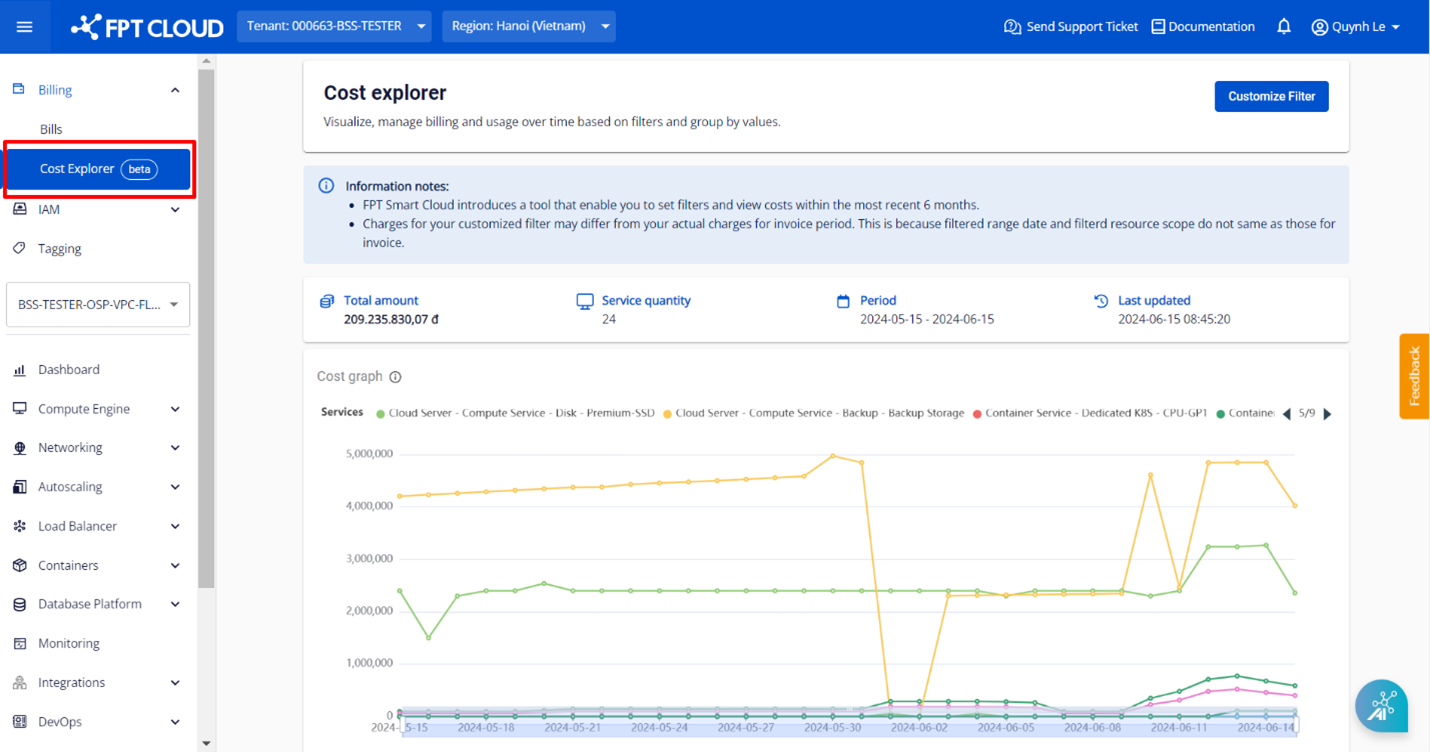Click the Compute Engine monitor icon
The height and width of the screenshot is (752, 1430).
pos(19,408)
